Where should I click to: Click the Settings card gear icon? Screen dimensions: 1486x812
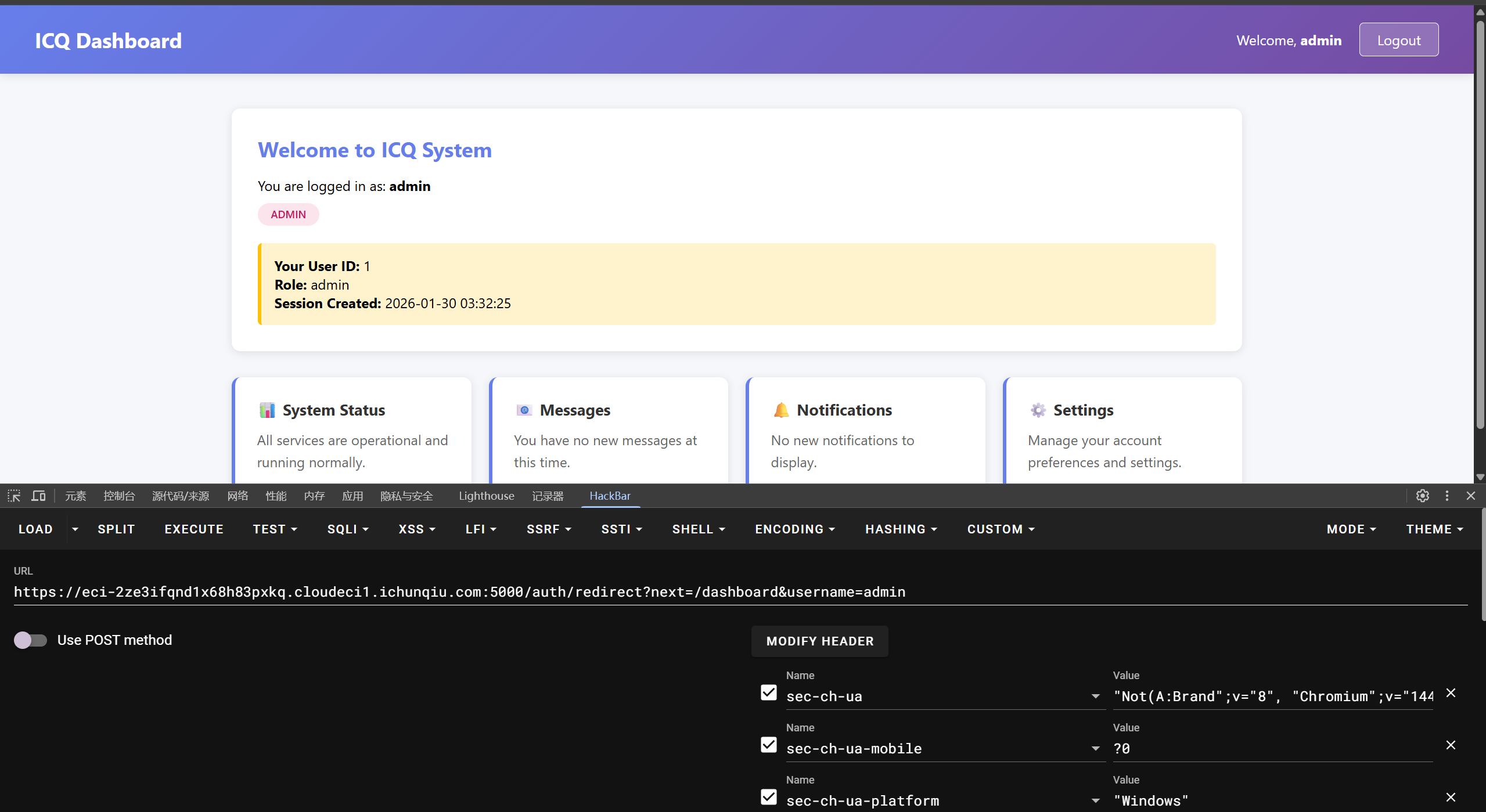(x=1038, y=410)
